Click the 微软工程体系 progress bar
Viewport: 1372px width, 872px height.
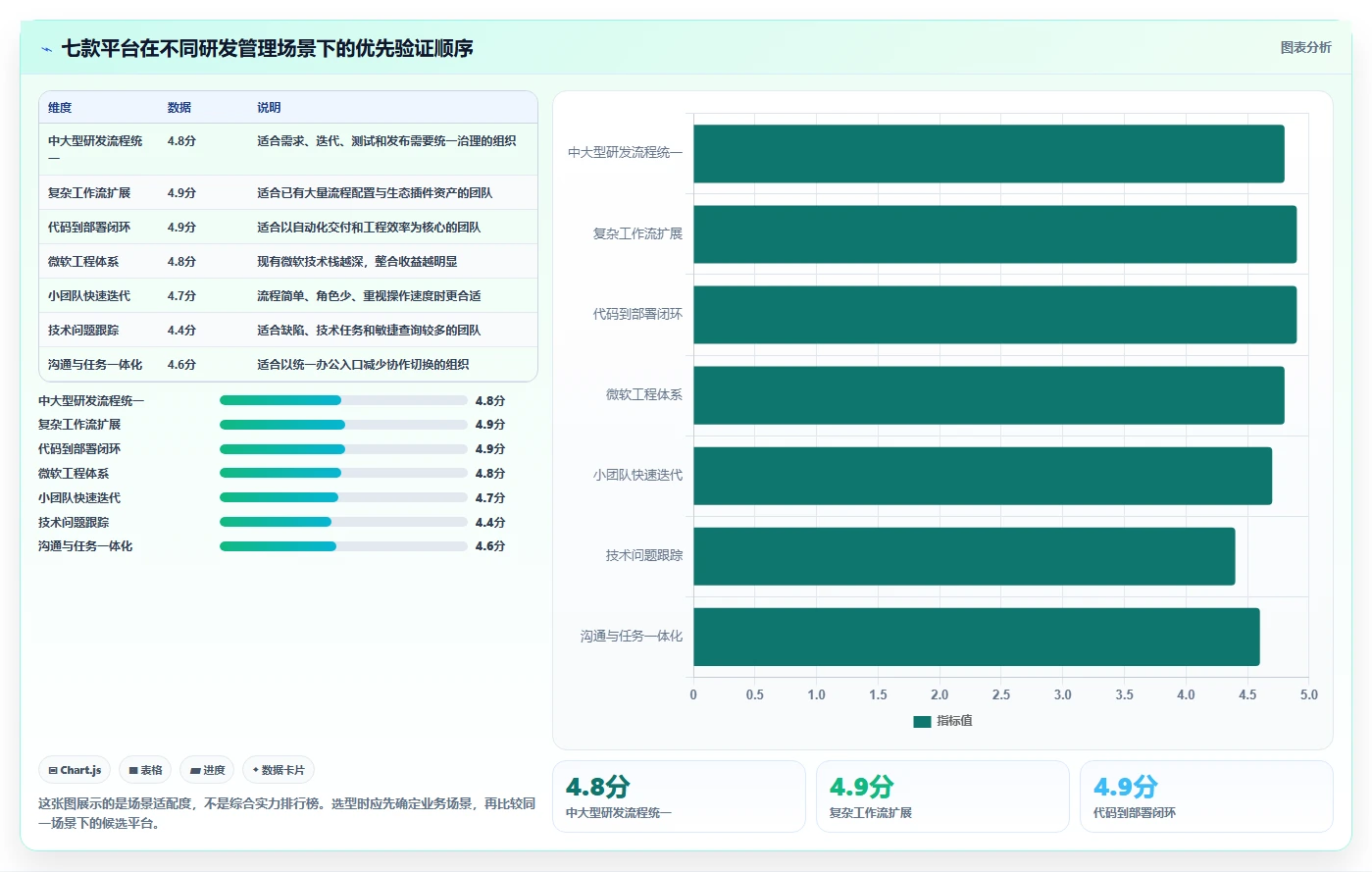pyautogui.click(x=343, y=473)
